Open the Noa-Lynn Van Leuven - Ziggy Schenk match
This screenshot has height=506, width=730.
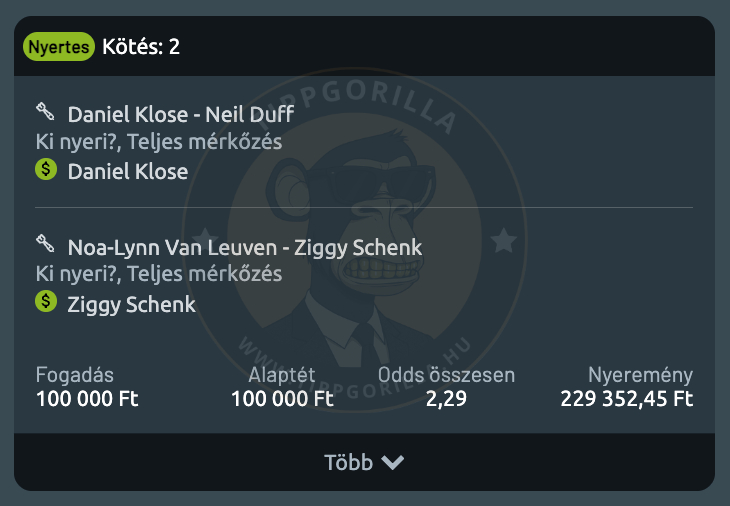(245, 248)
